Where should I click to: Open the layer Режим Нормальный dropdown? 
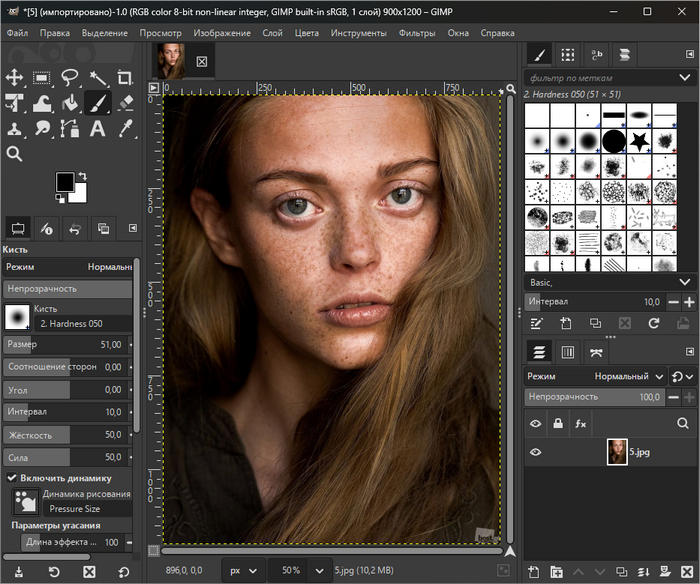tap(628, 376)
